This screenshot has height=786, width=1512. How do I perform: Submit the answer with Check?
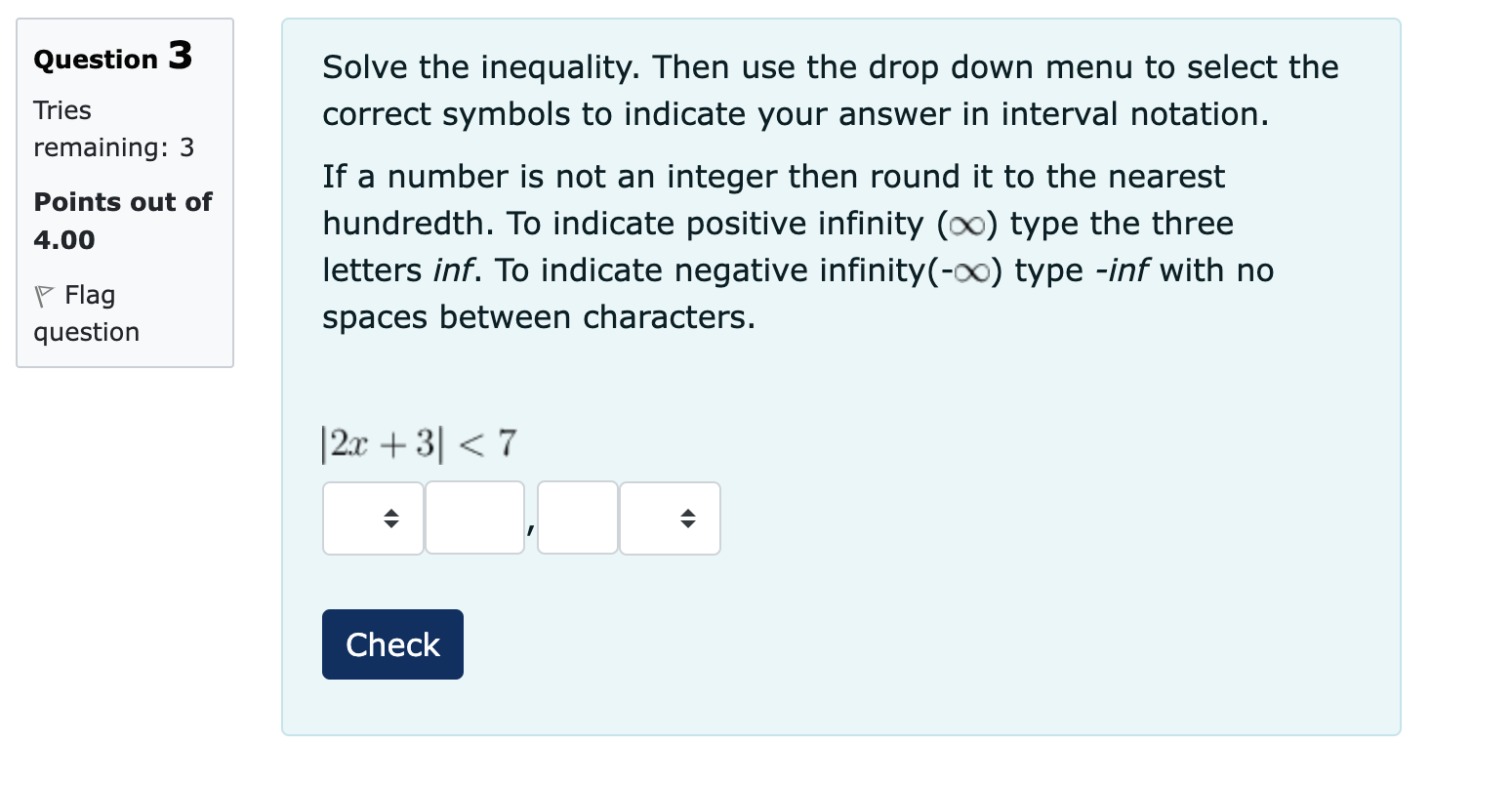(391, 643)
